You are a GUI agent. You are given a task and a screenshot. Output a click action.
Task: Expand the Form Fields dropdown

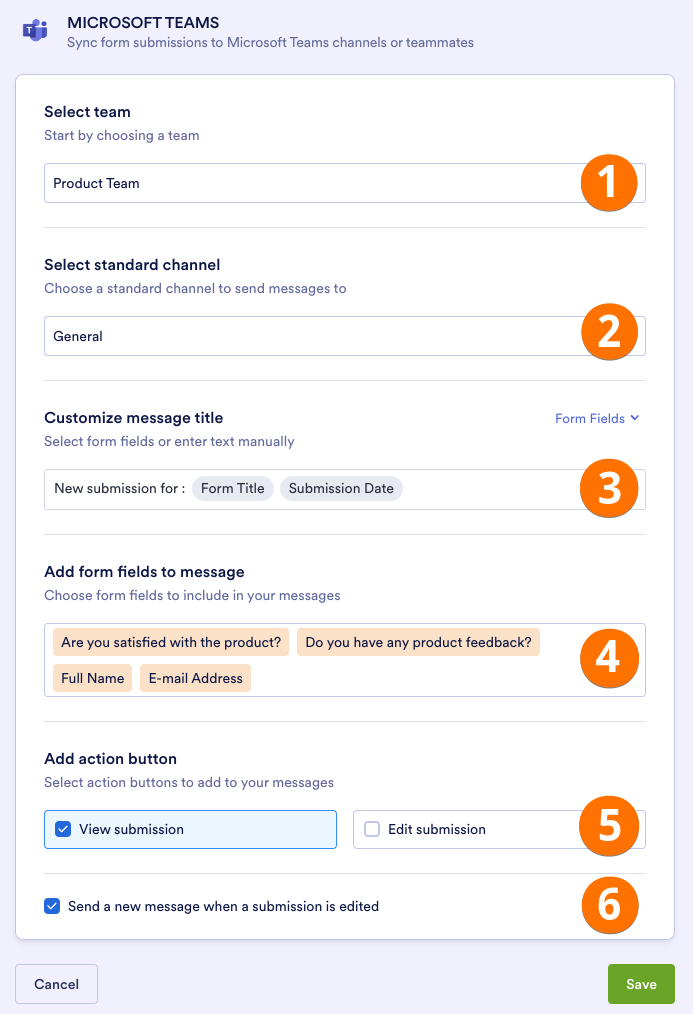tap(597, 419)
